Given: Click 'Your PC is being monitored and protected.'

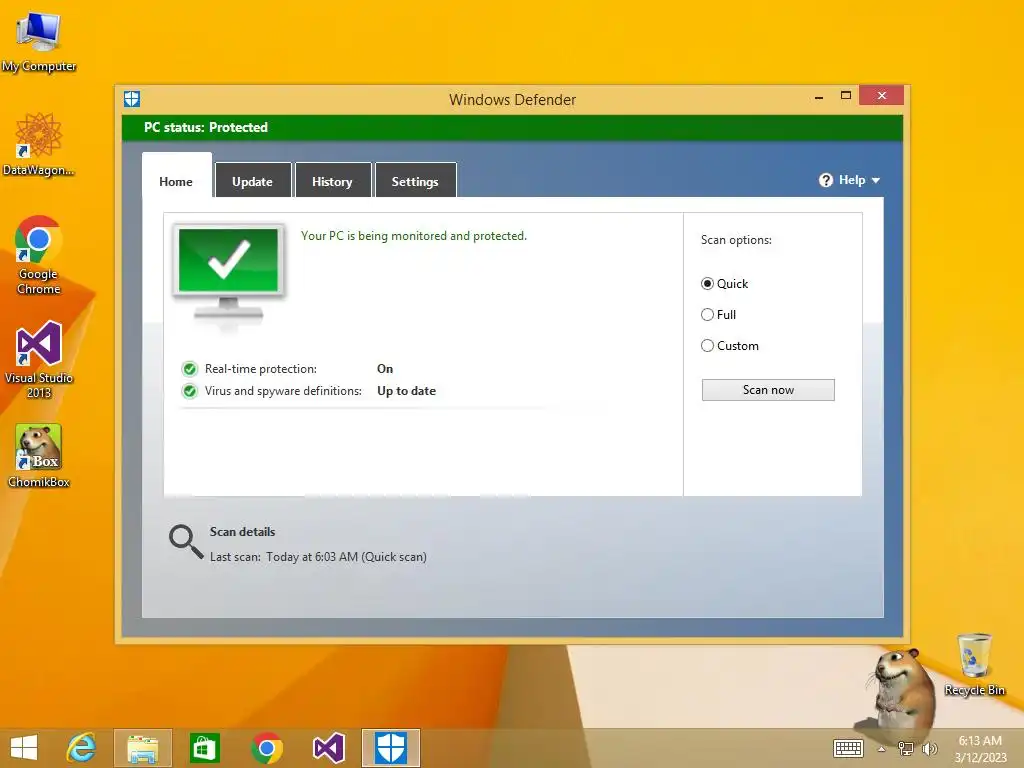Looking at the screenshot, I should coord(413,236).
